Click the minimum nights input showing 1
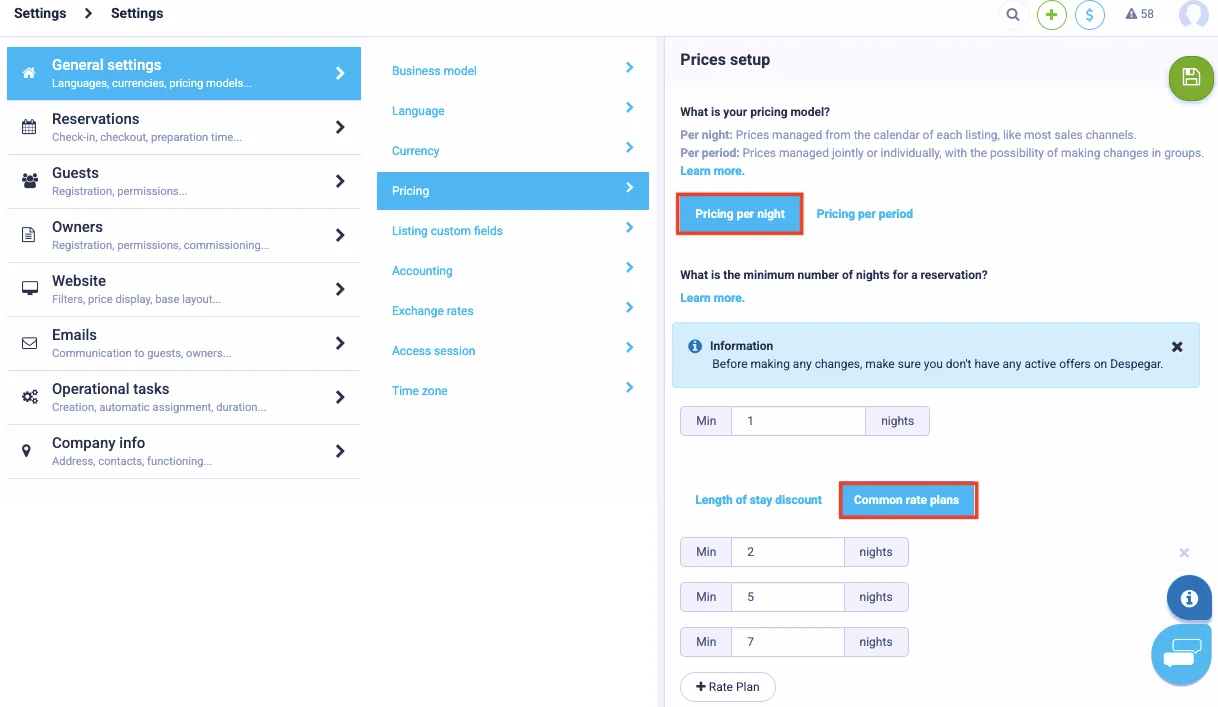 point(798,421)
